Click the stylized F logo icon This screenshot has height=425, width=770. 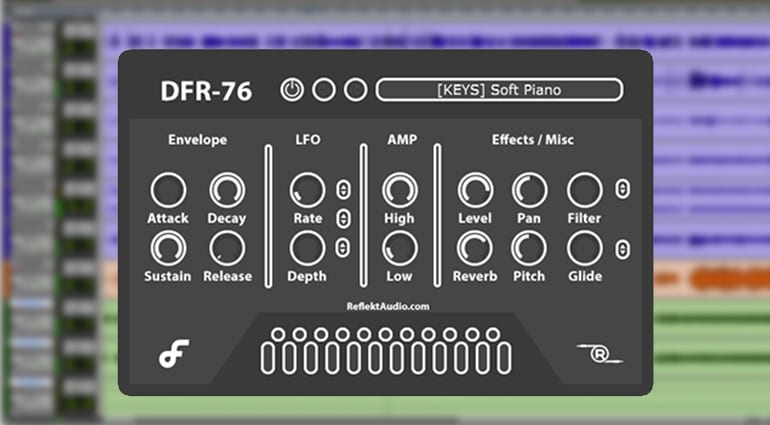tap(174, 354)
